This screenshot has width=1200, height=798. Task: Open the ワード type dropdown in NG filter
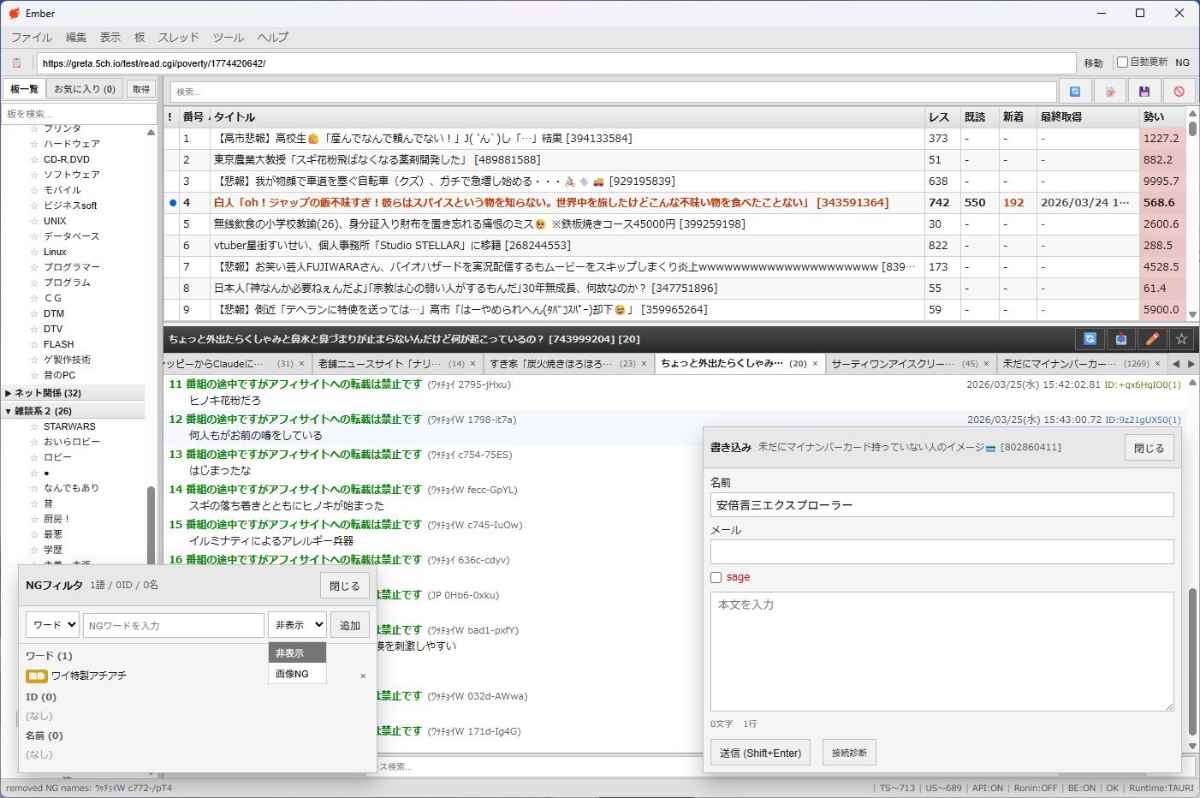[52, 625]
